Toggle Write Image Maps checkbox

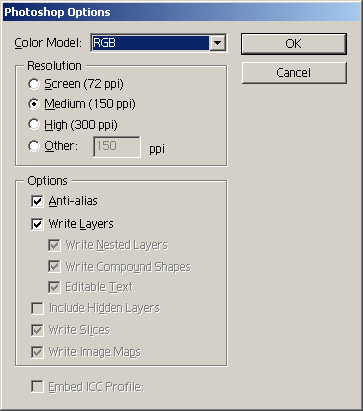37,352
